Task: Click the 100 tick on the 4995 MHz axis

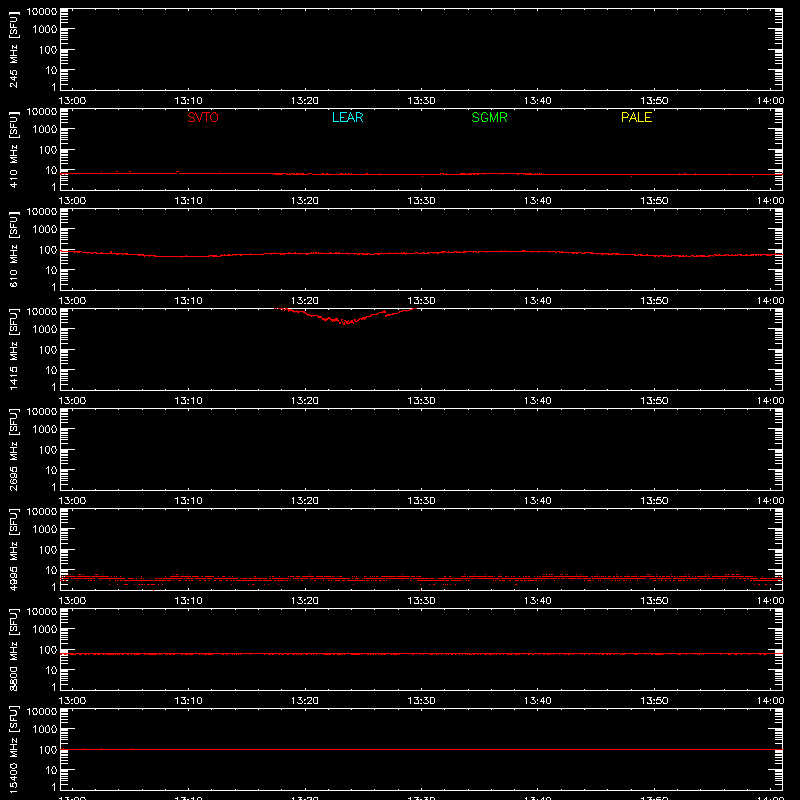Action: (x=48, y=550)
